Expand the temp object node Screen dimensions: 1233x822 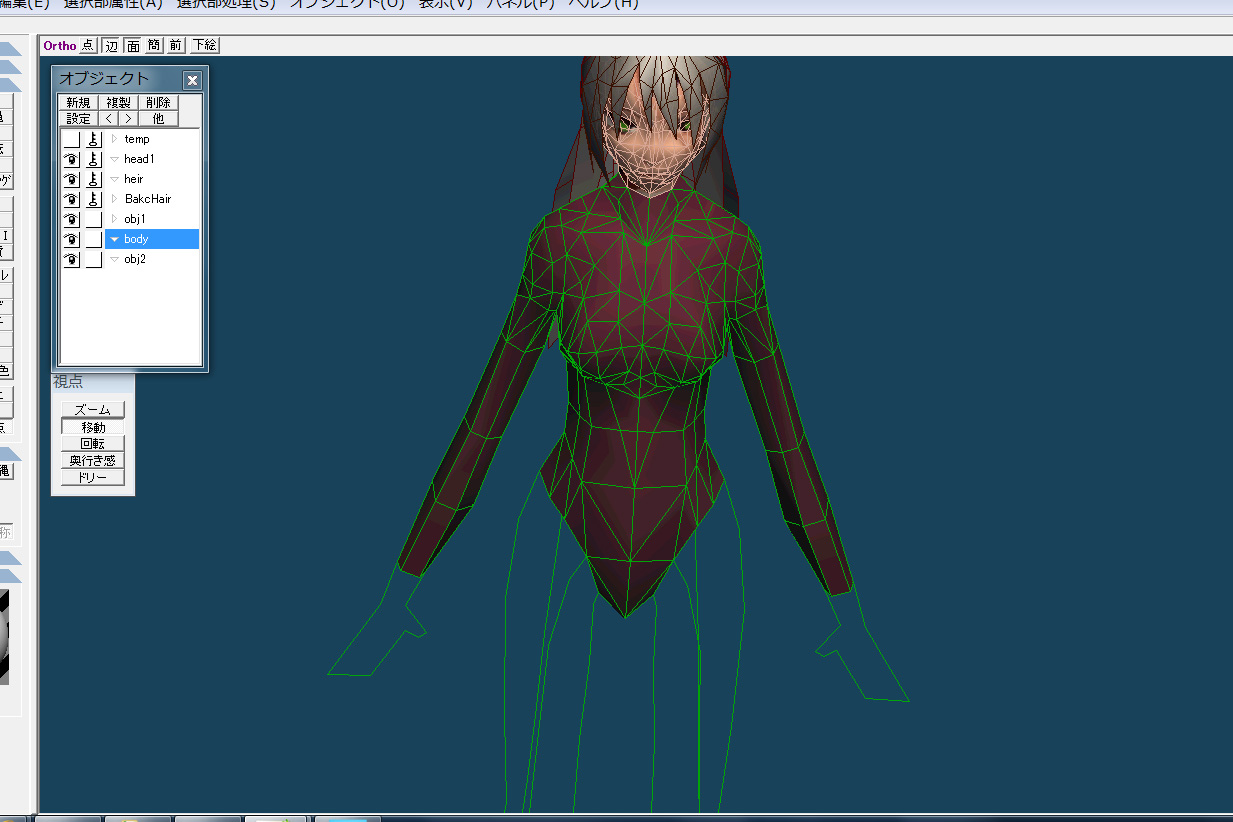click(114, 139)
